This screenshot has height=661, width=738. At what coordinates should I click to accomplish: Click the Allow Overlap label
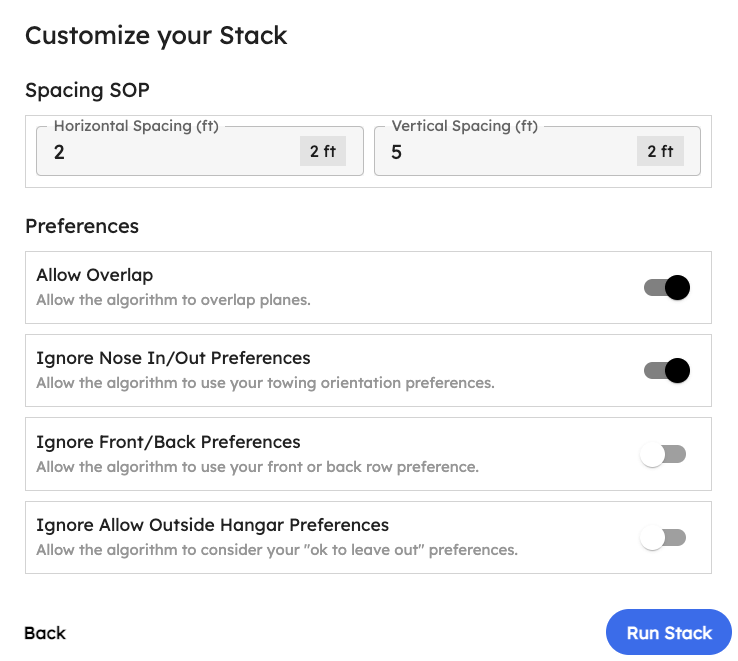coord(94,275)
